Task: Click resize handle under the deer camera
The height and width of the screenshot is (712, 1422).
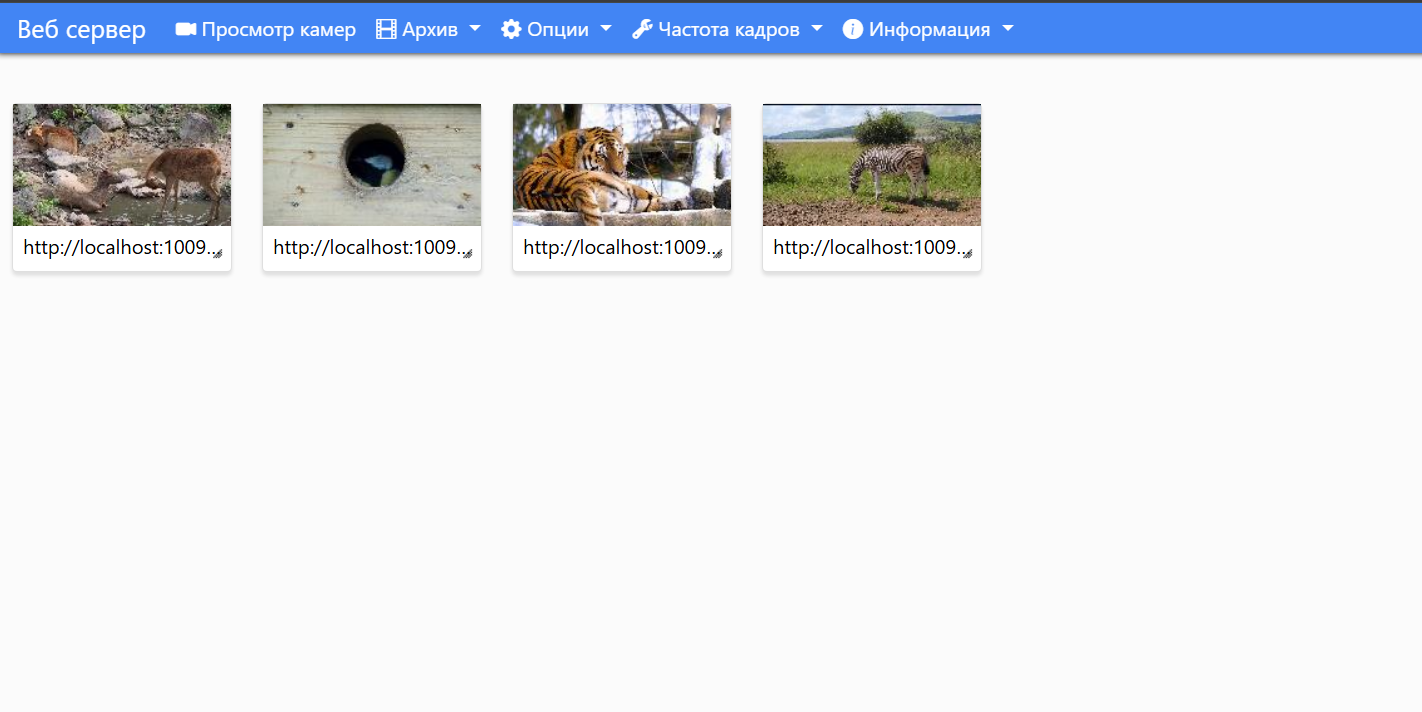Action: point(217,254)
